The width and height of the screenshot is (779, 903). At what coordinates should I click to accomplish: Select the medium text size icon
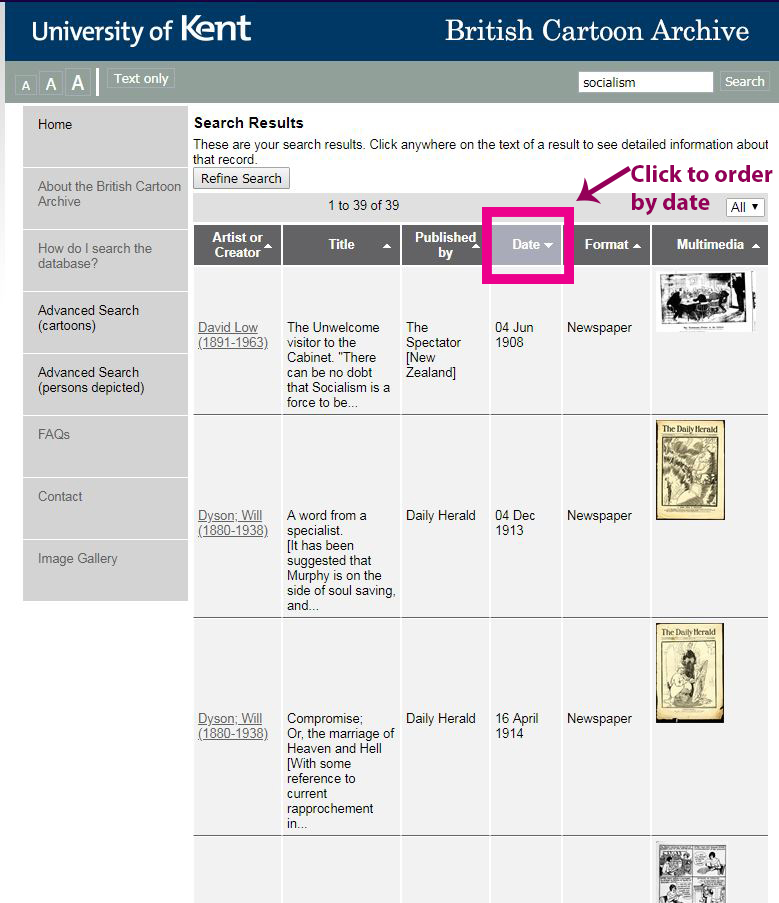pos(50,84)
